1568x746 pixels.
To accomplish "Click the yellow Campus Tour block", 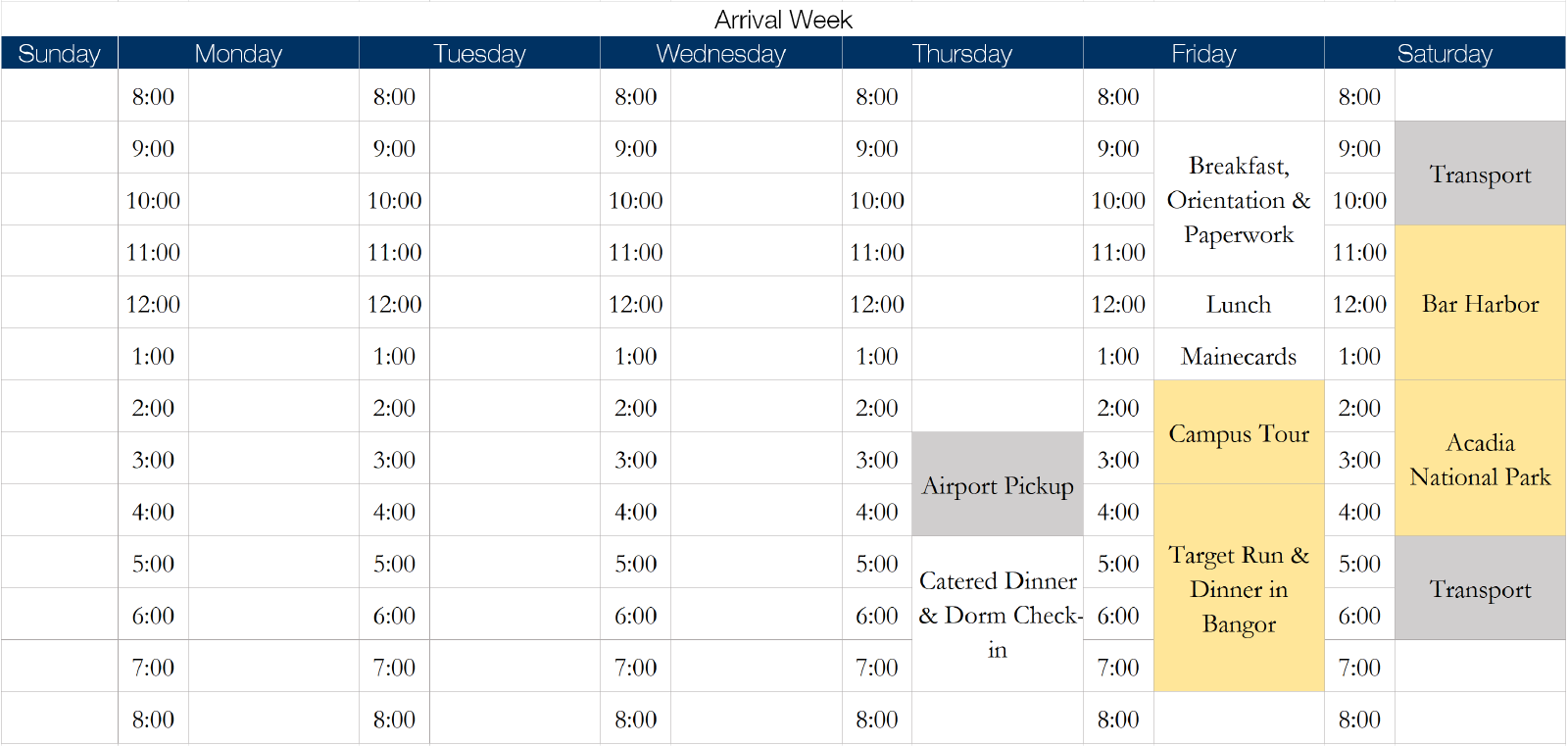I will pyautogui.click(x=1239, y=433).
